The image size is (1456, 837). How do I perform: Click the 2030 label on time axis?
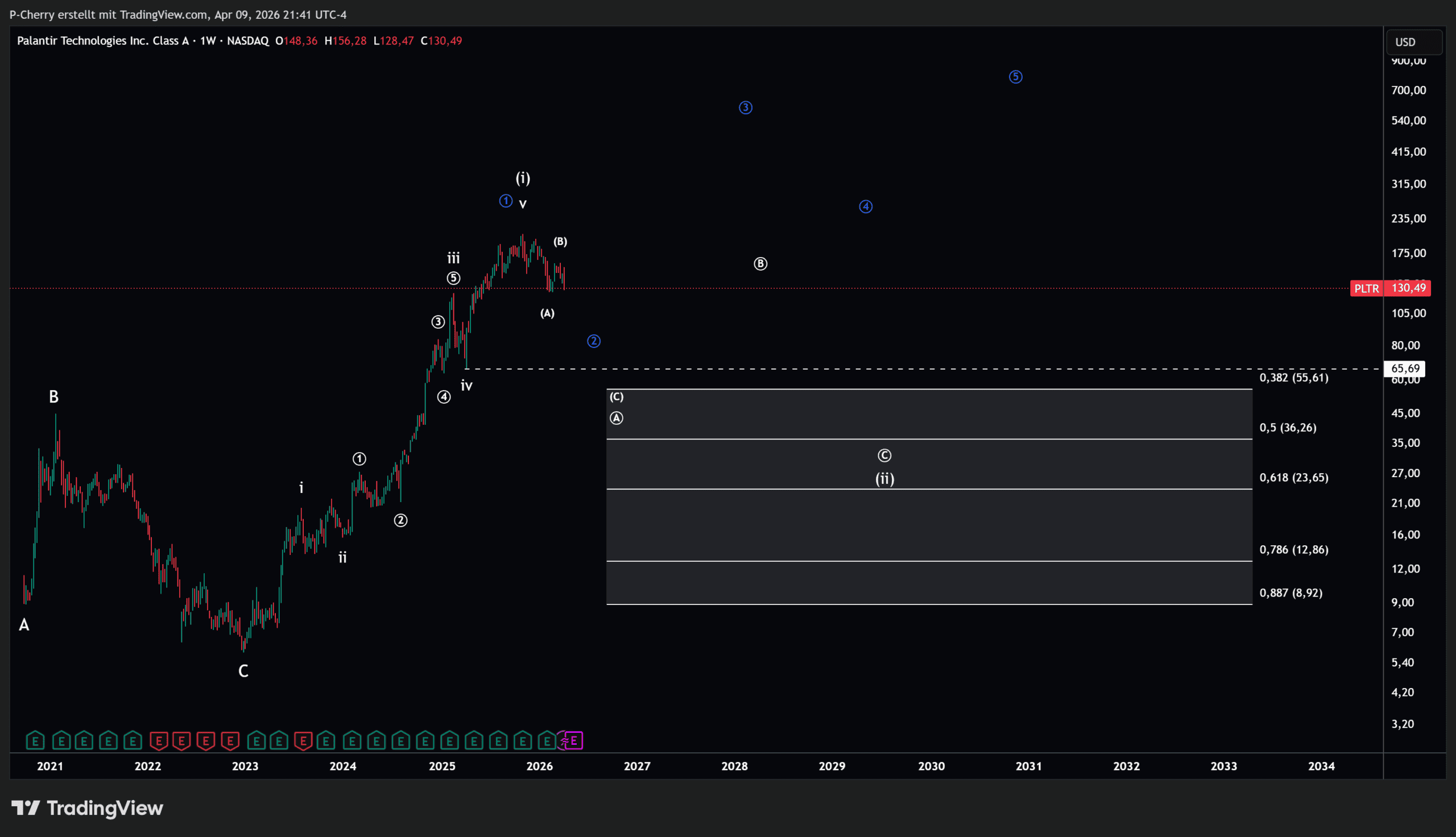[x=931, y=766]
